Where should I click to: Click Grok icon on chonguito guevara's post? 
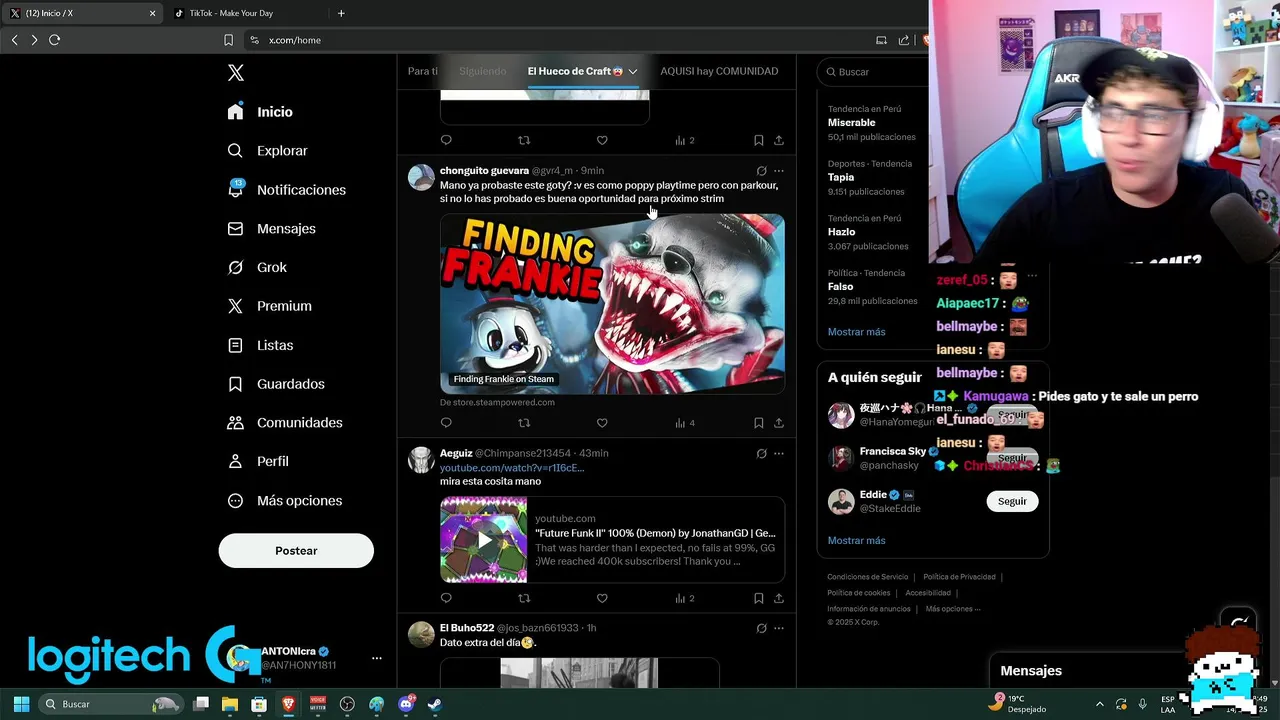point(761,171)
